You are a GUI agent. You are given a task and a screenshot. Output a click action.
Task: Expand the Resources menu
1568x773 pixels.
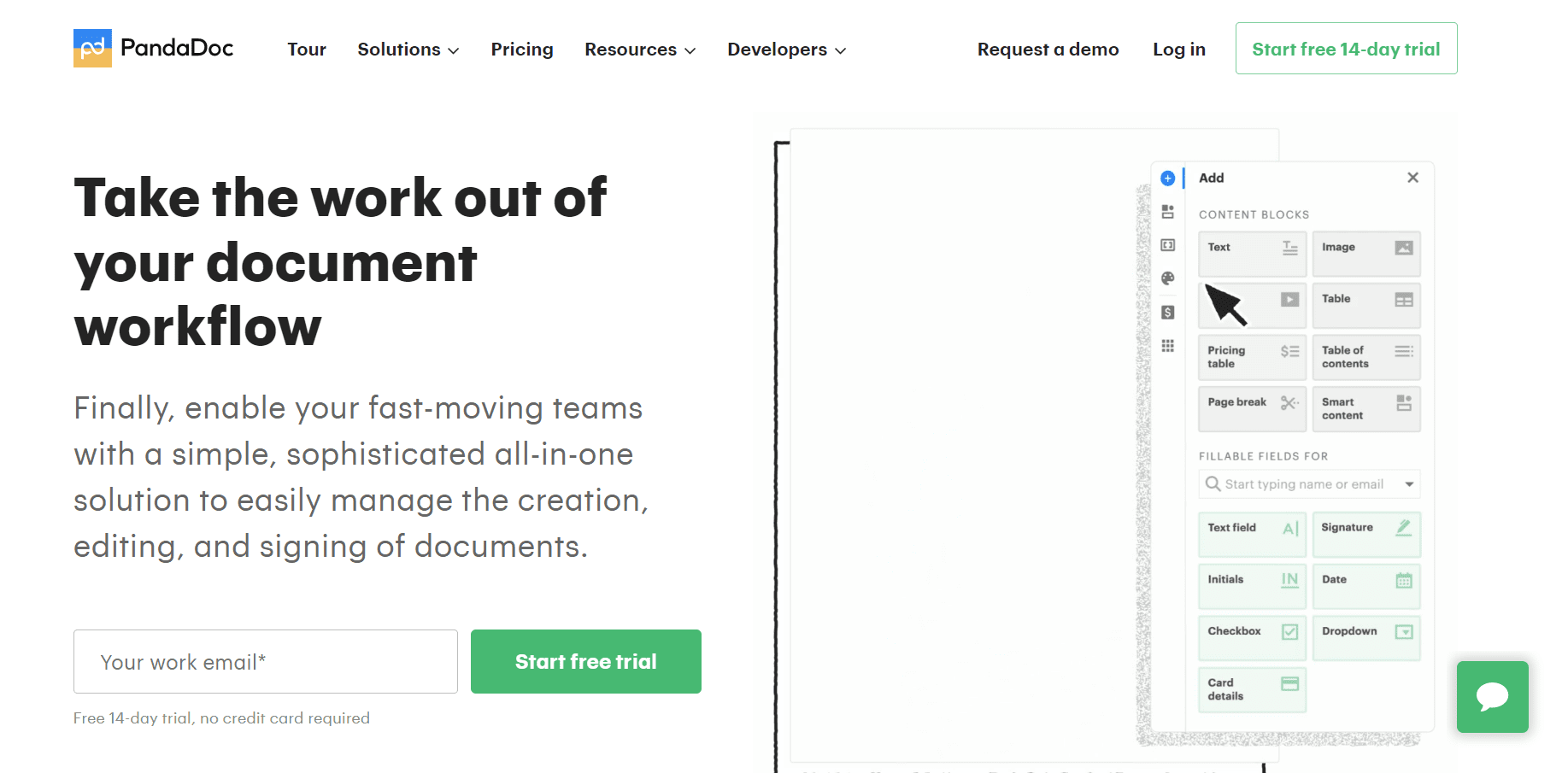[640, 50]
